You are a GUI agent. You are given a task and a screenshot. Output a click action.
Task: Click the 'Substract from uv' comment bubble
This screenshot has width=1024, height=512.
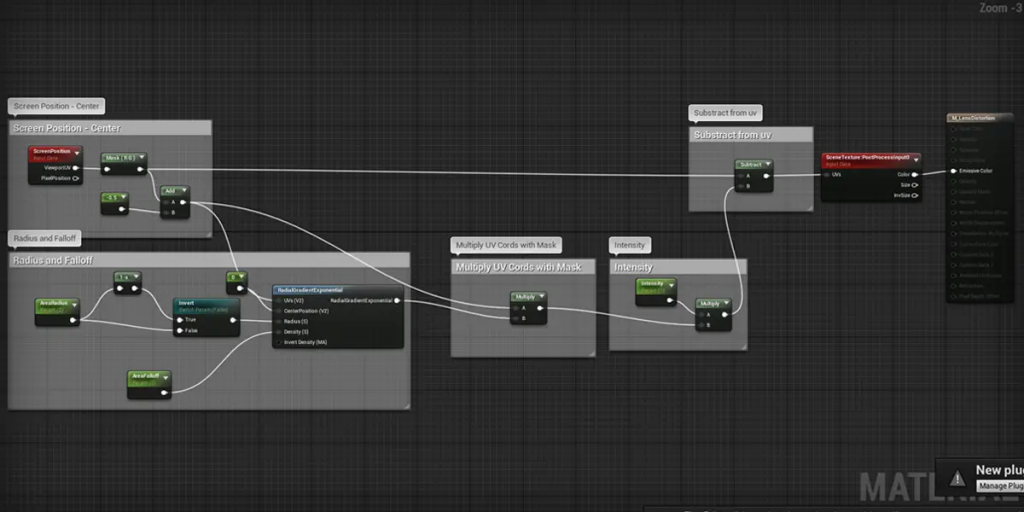click(725, 113)
